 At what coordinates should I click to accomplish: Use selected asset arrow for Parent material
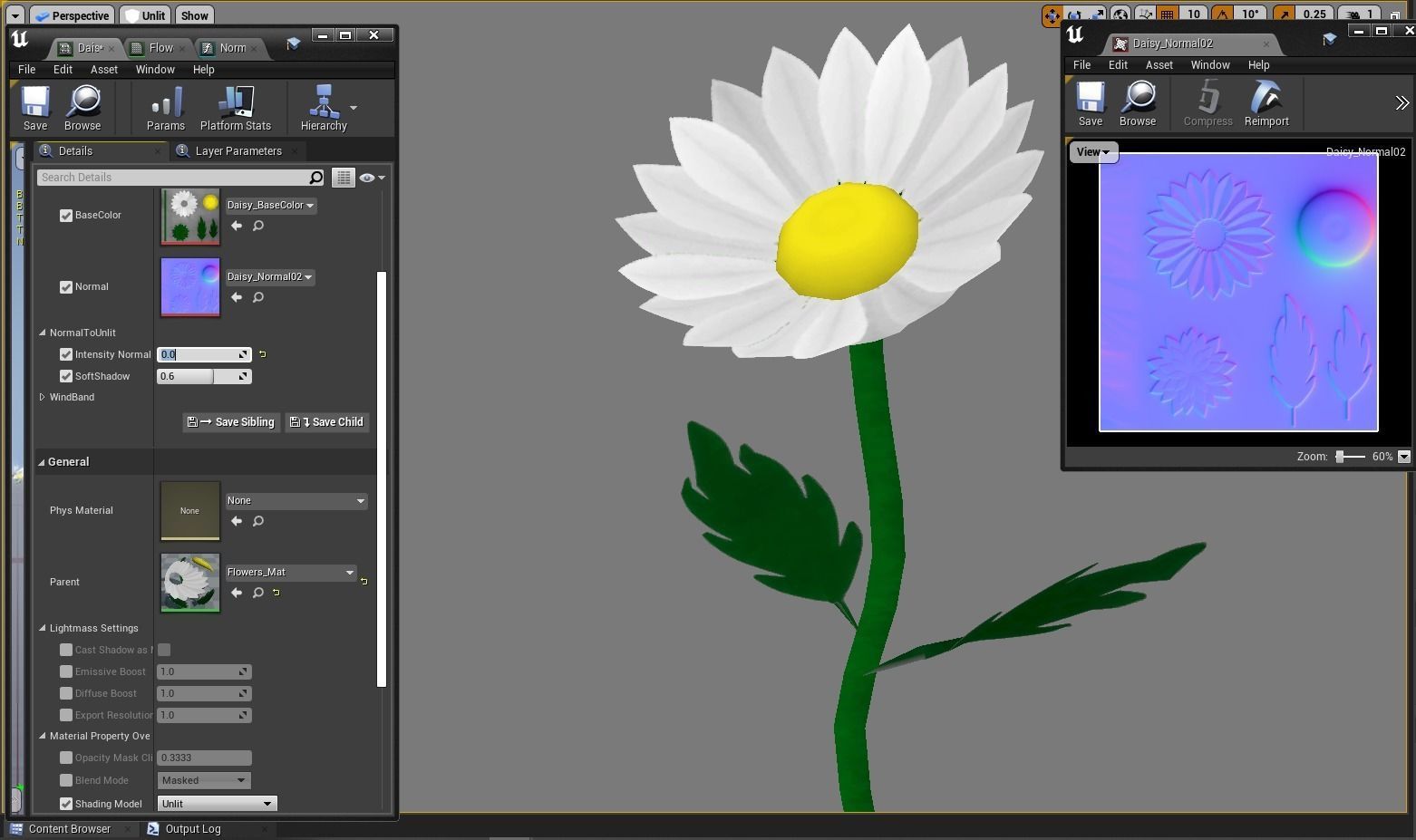click(237, 593)
